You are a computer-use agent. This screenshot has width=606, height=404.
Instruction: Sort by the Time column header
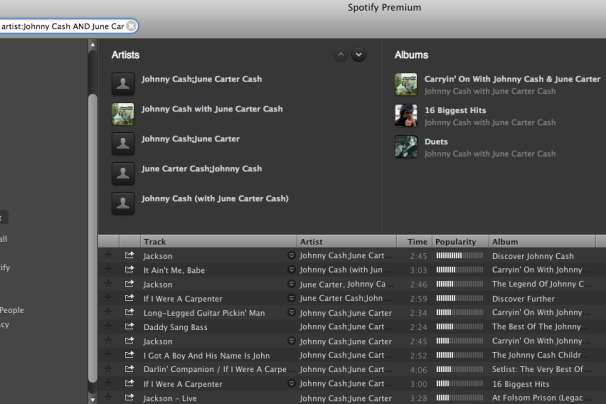414,242
